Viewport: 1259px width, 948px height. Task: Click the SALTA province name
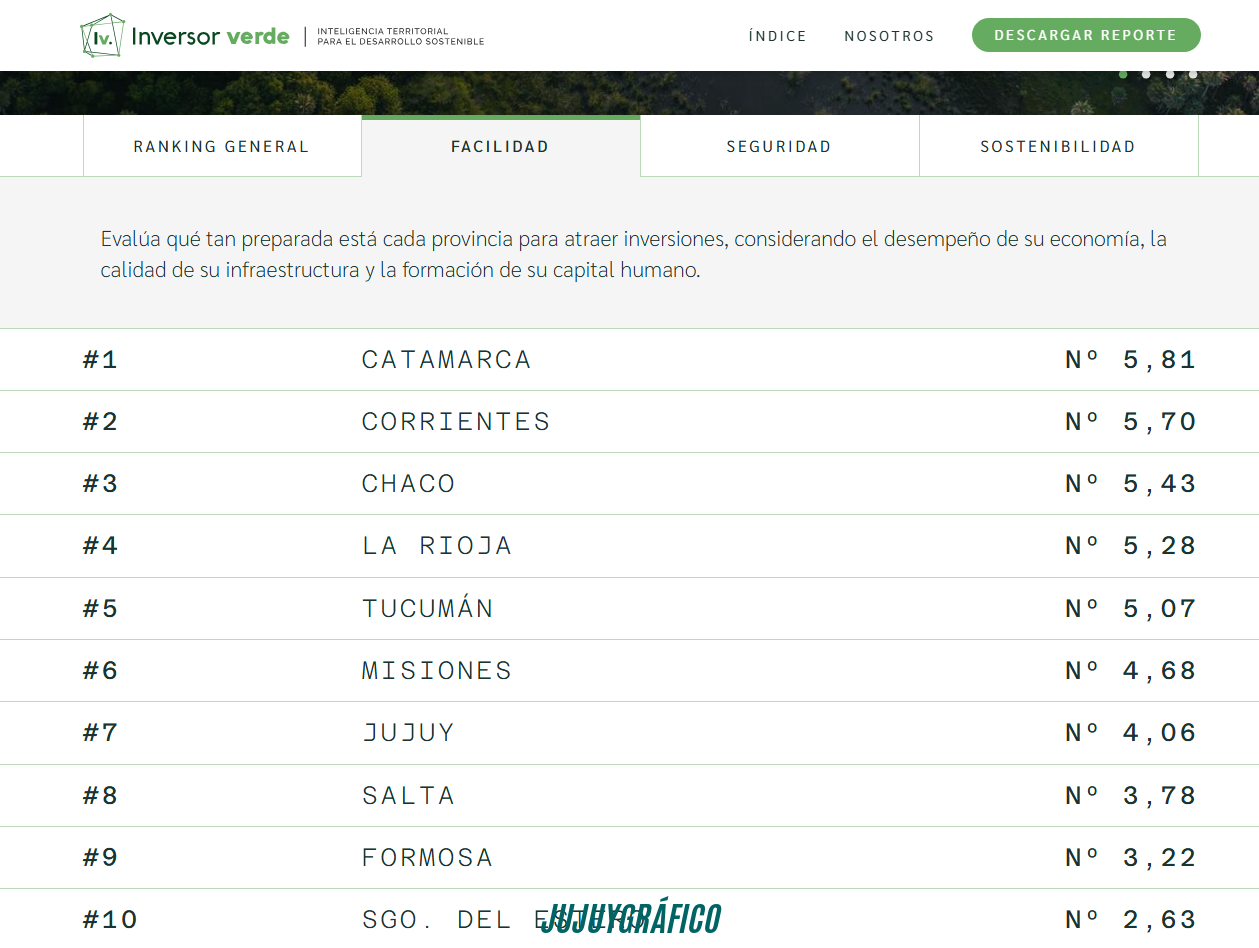click(408, 795)
